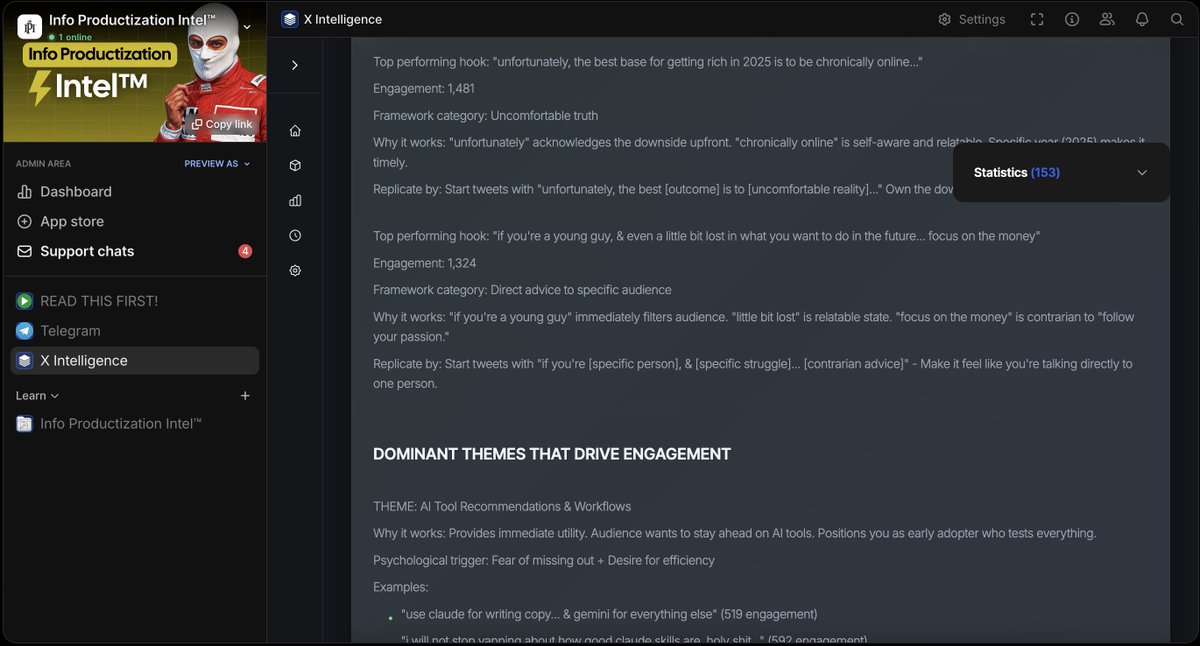
Task: Click the banner image with the racing driver
Action: (x=134, y=72)
